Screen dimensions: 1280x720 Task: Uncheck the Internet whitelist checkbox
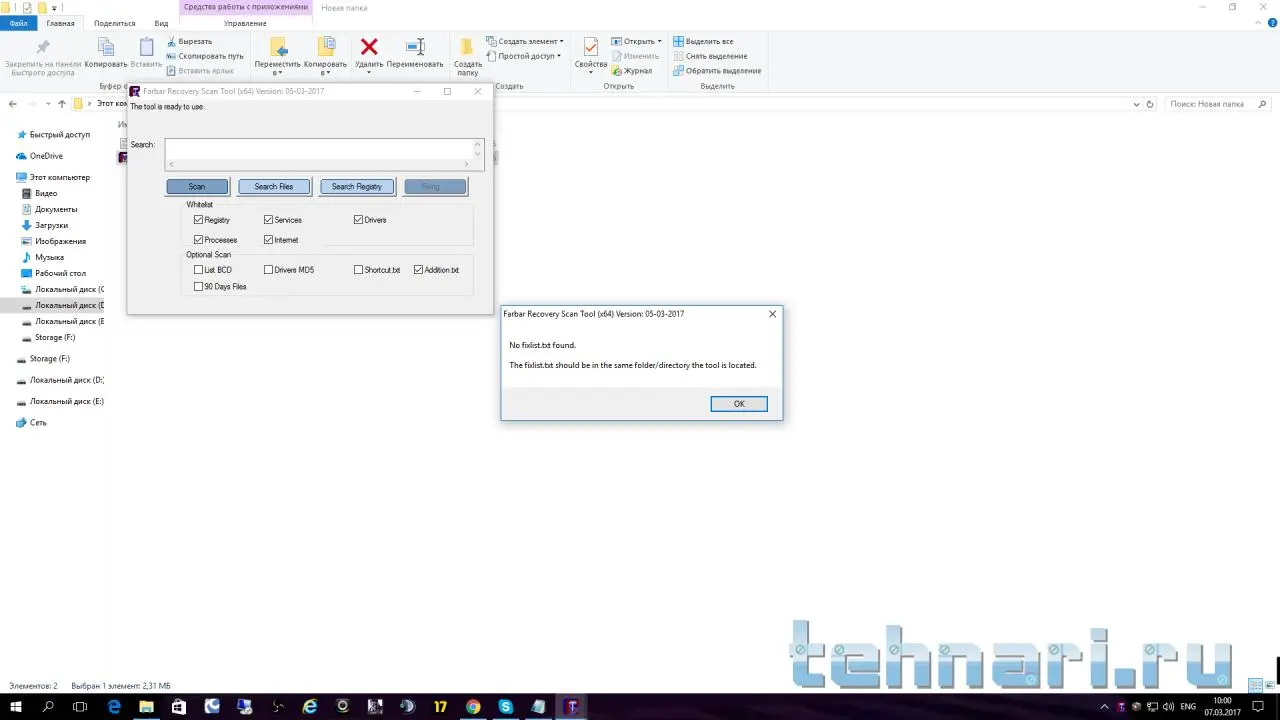tap(268, 240)
